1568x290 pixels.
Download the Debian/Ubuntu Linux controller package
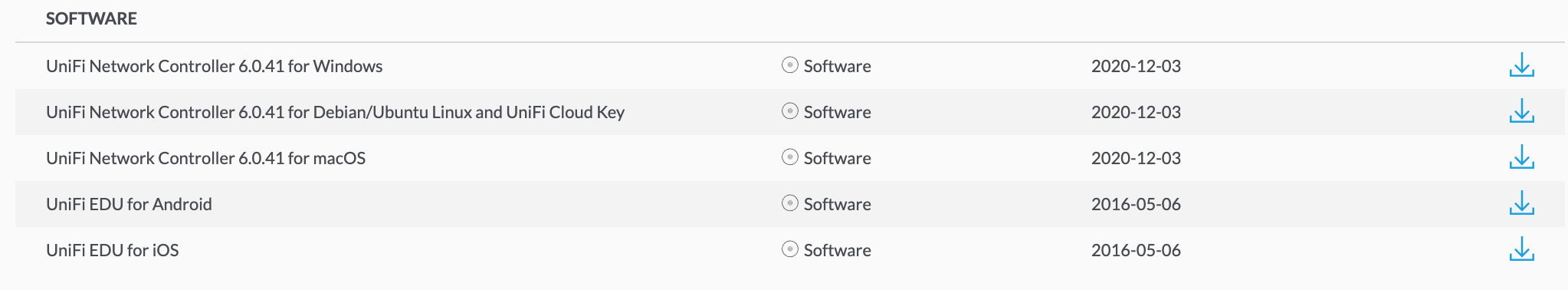[1521, 112]
